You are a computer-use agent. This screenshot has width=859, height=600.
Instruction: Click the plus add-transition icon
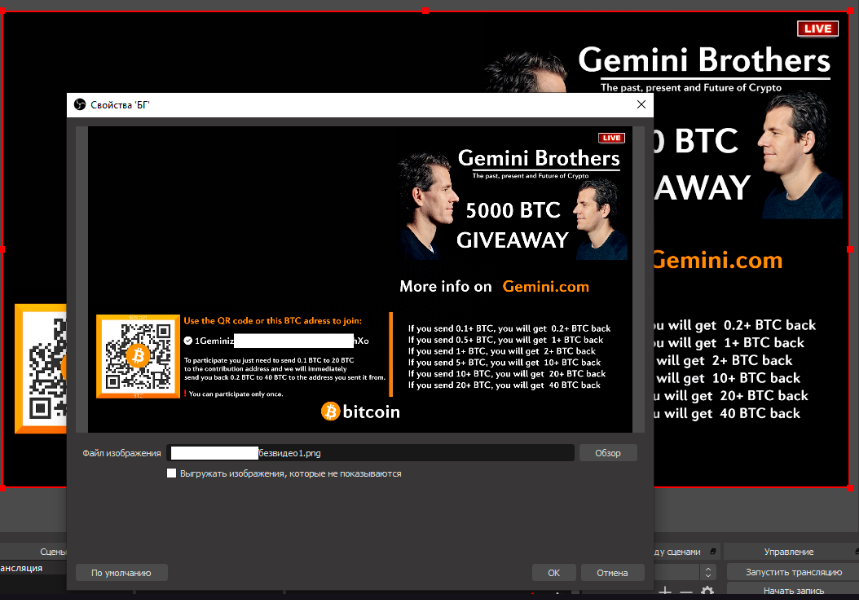[665, 592]
